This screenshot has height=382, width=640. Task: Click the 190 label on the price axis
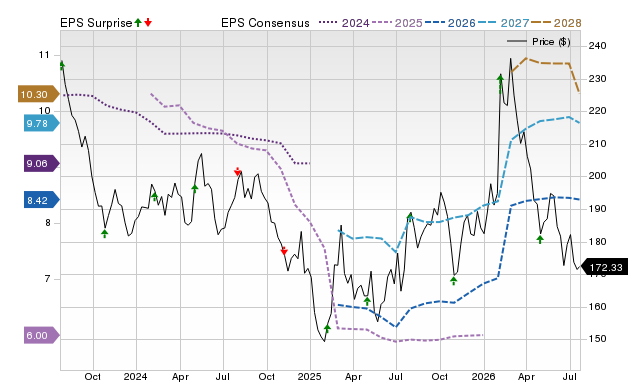[598, 209]
